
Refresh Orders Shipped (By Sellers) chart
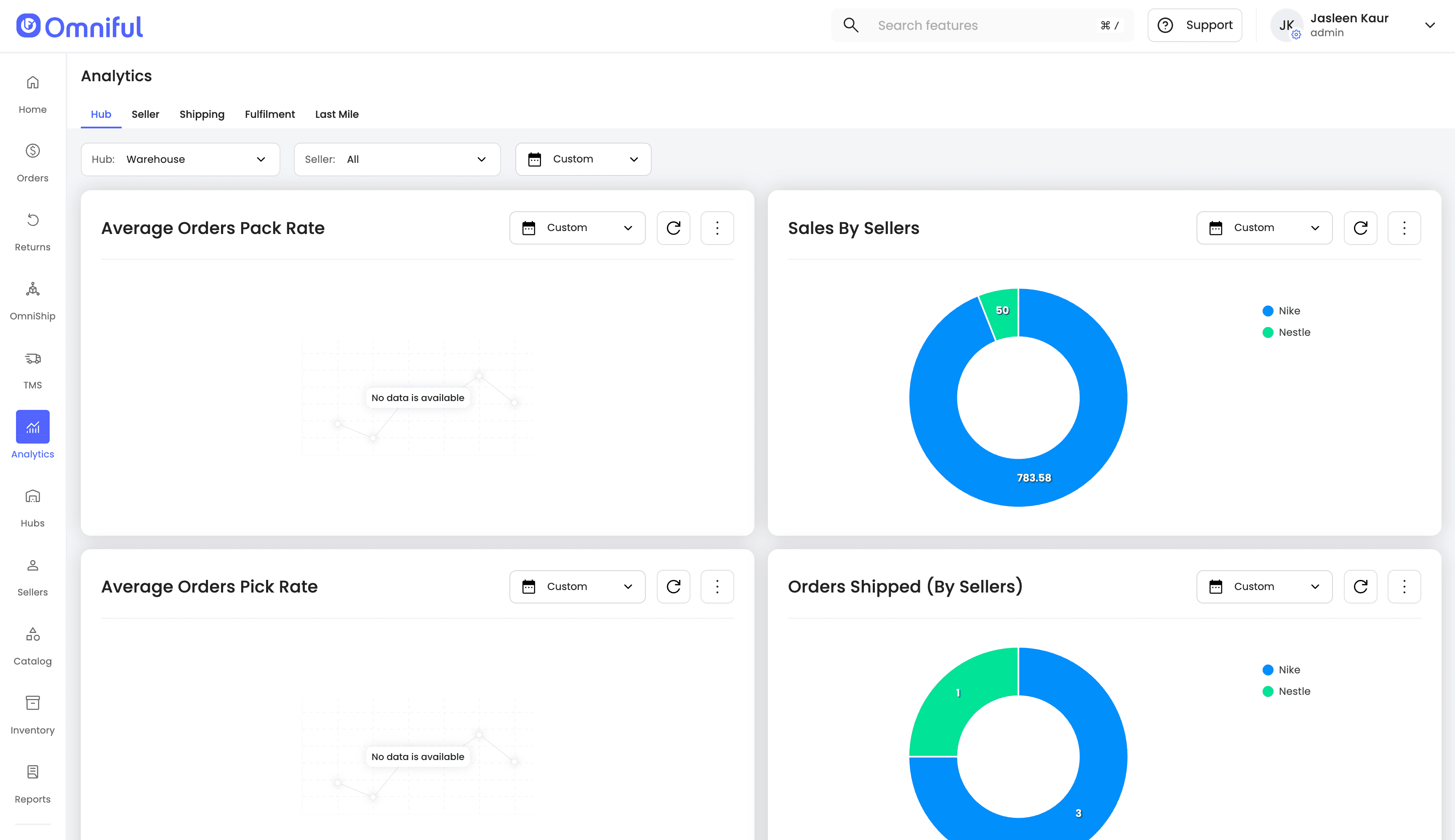point(1360,587)
